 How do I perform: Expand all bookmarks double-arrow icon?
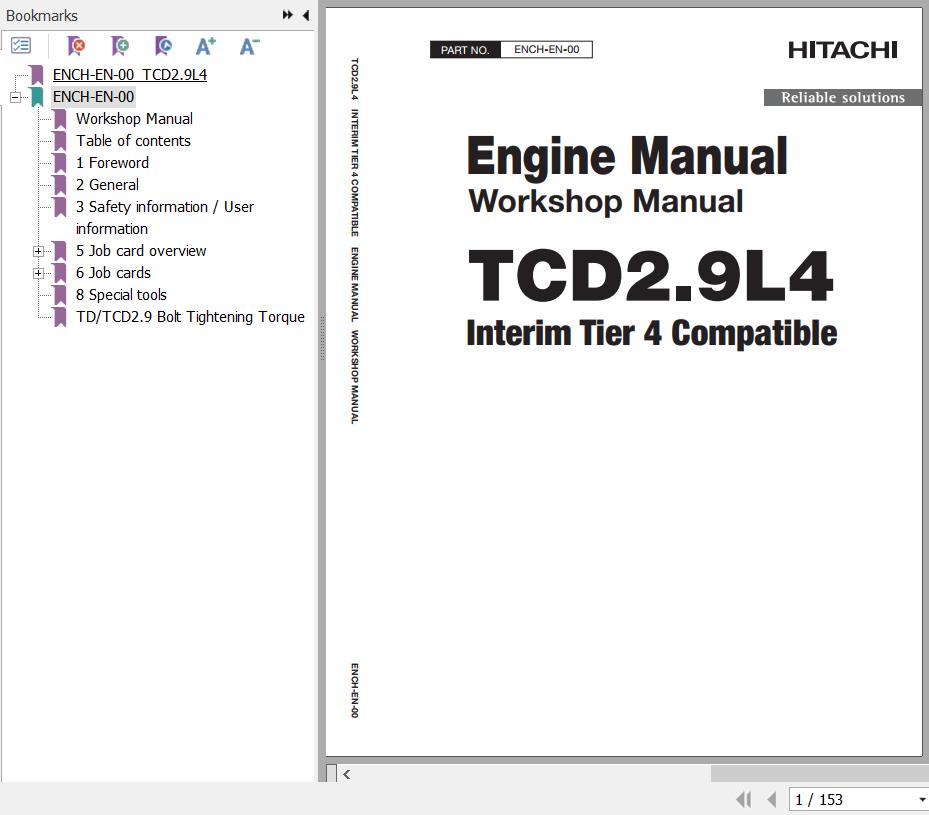click(x=287, y=15)
